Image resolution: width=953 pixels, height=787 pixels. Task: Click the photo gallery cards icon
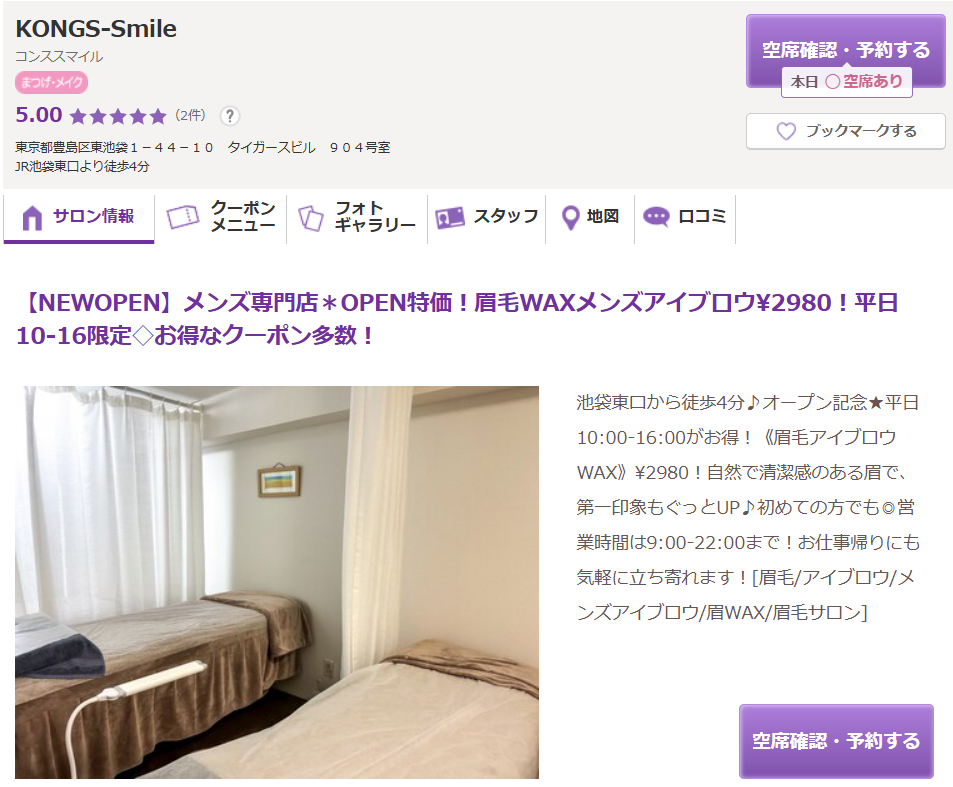pos(311,218)
